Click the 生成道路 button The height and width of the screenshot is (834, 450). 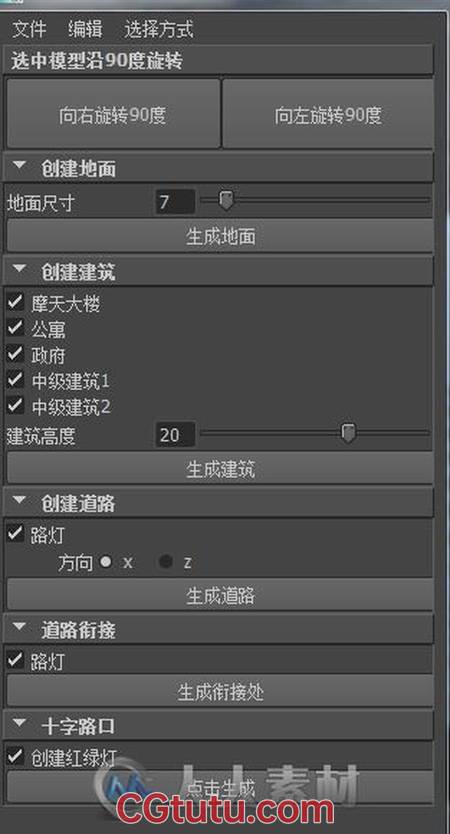click(220, 595)
